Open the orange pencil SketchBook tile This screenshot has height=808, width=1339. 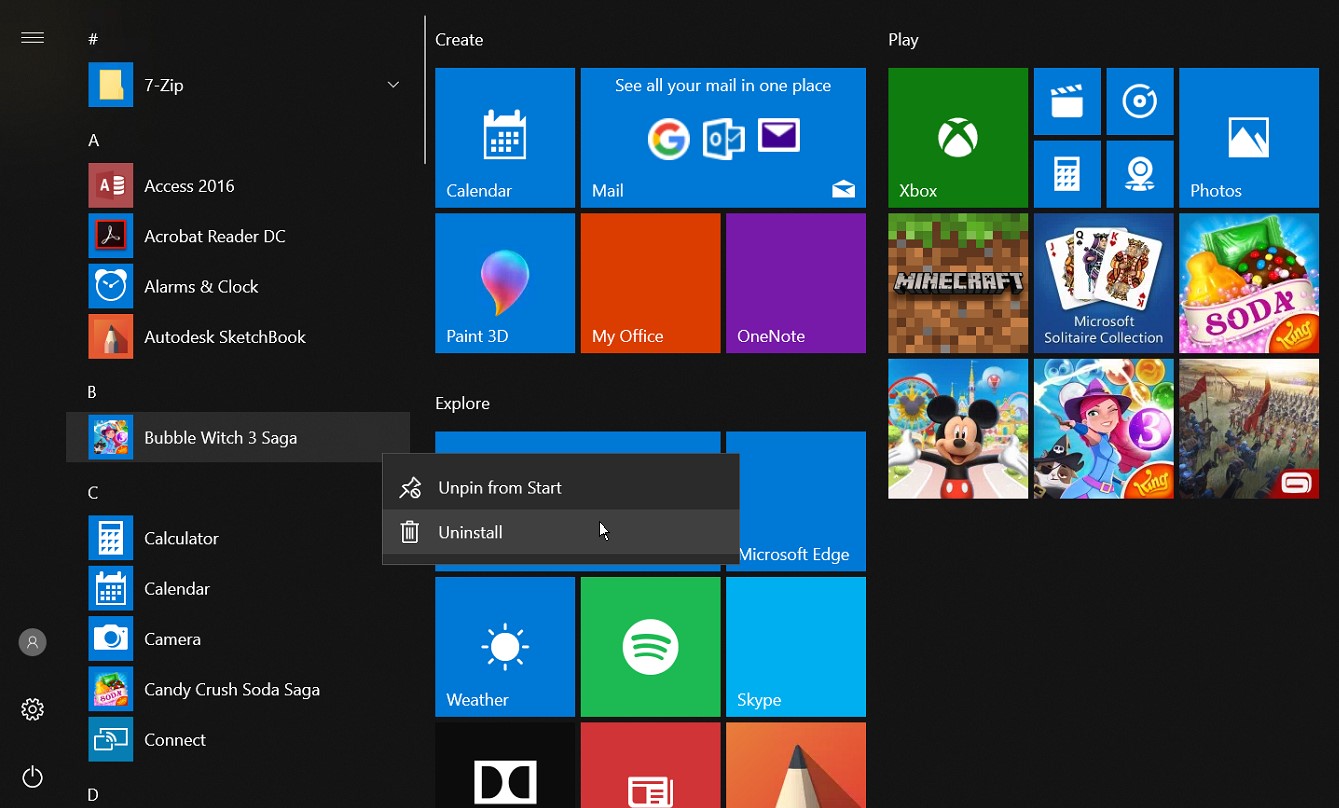[796, 765]
